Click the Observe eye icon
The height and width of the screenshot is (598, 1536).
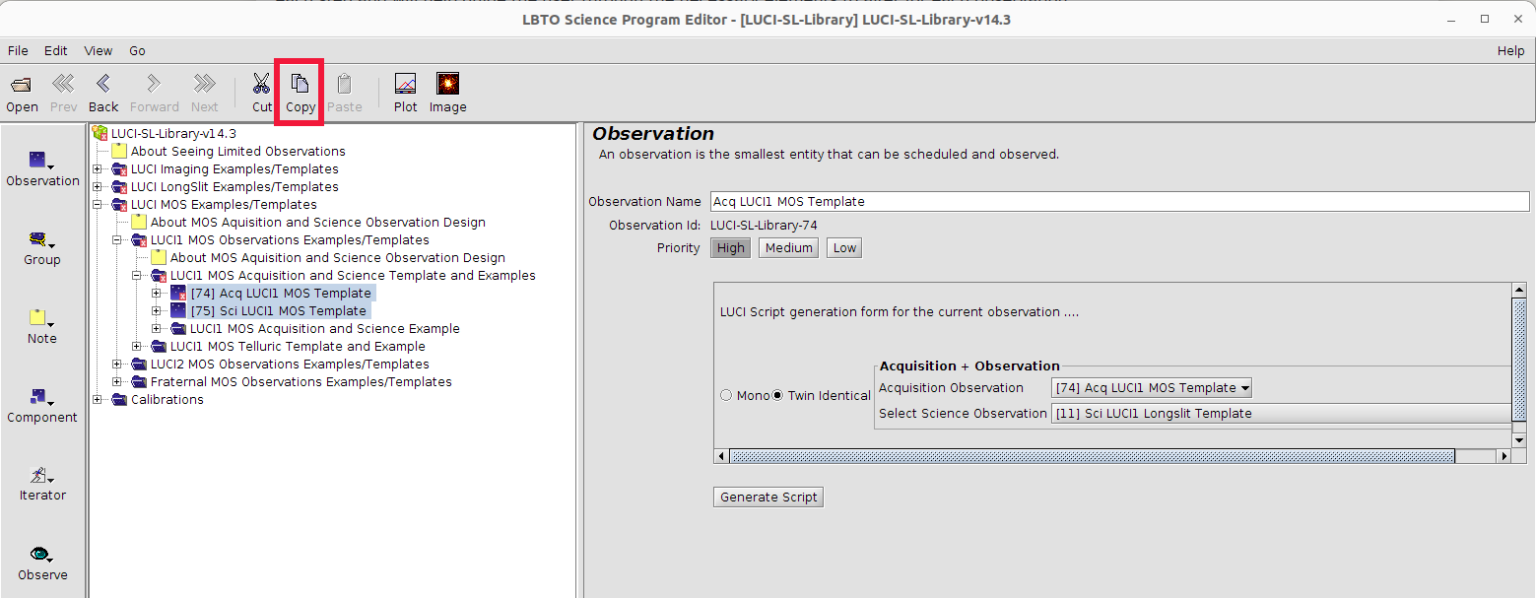pyautogui.click(x=41, y=555)
